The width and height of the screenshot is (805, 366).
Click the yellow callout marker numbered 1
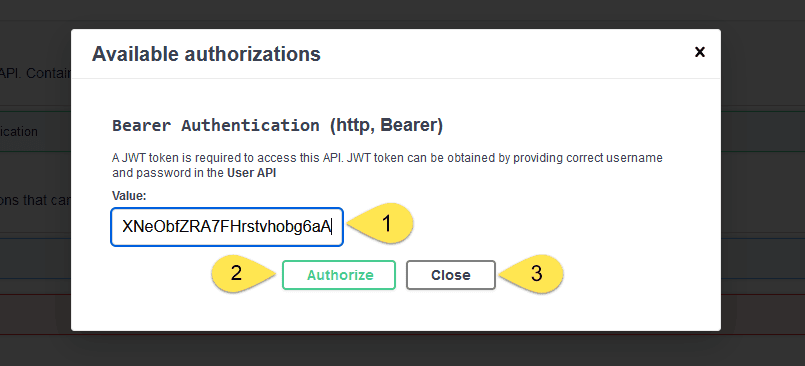pyautogui.click(x=381, y=224)
